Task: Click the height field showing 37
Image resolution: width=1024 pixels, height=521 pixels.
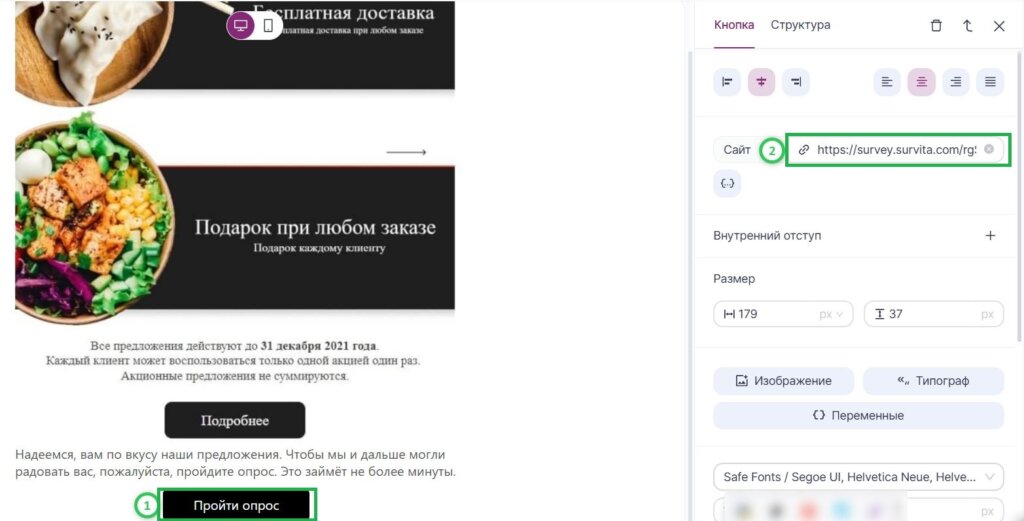Action: coord(934,314)
